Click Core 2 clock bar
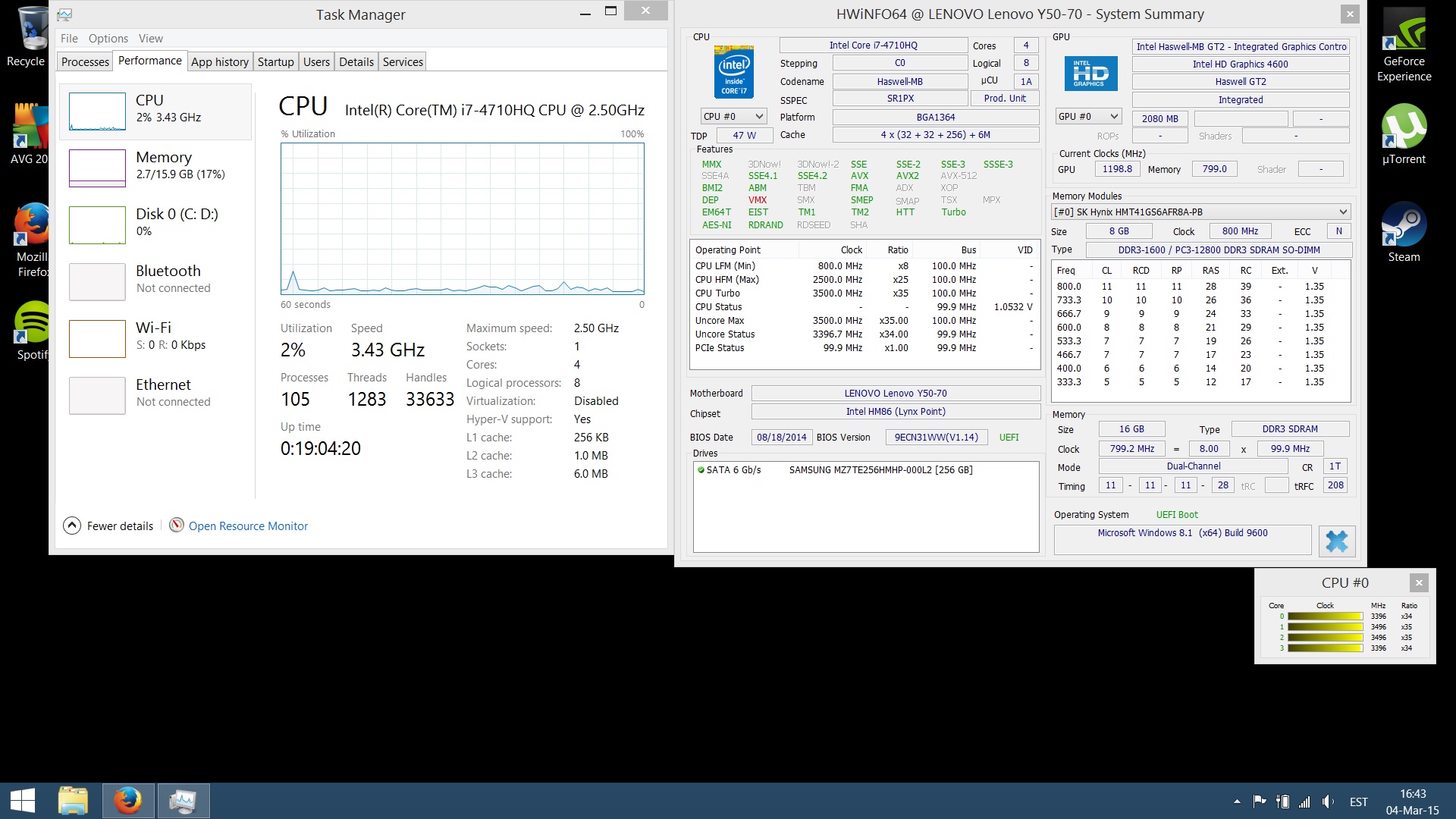The height and width of the screenshot is (819, 1456). coord(1325,638)
